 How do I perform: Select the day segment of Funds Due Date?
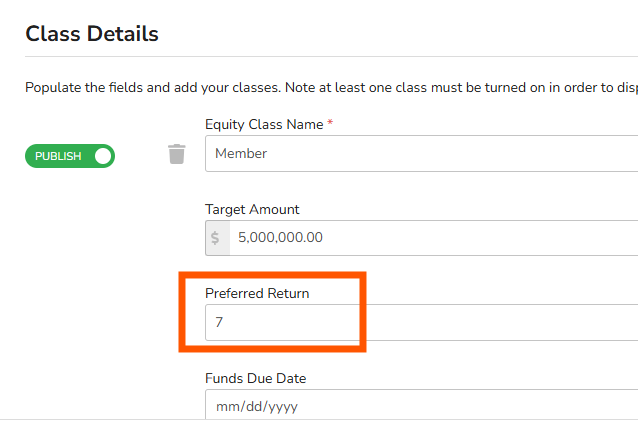pos(251,407)
